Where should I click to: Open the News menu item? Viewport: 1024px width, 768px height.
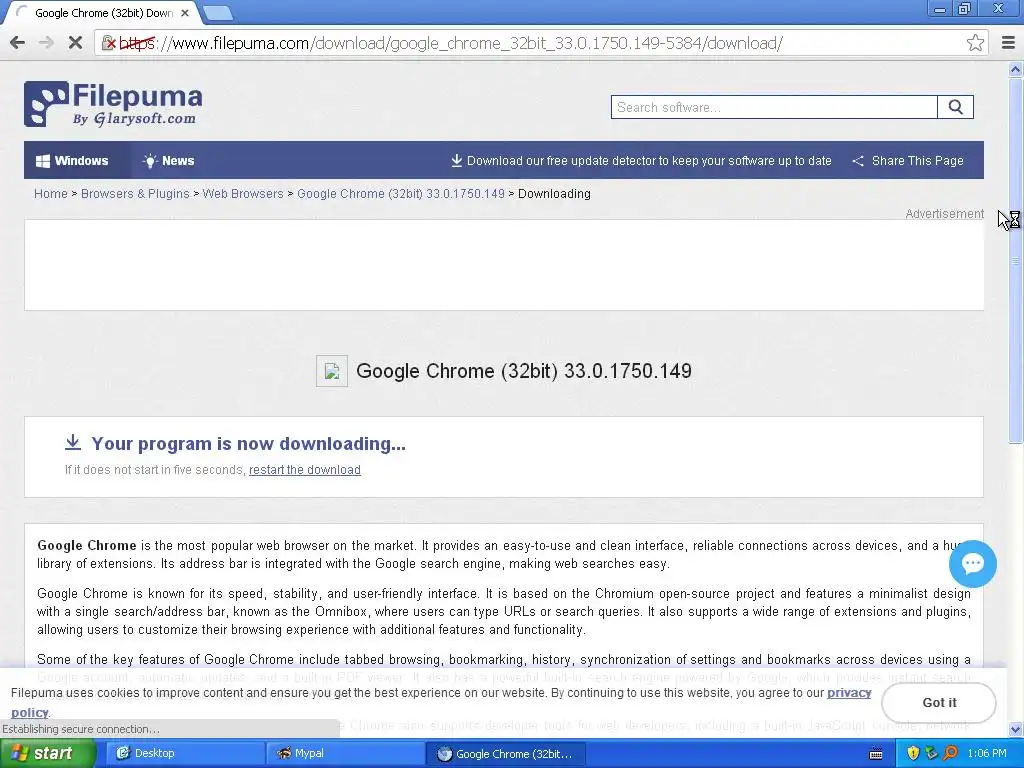(x=168, y=161)
